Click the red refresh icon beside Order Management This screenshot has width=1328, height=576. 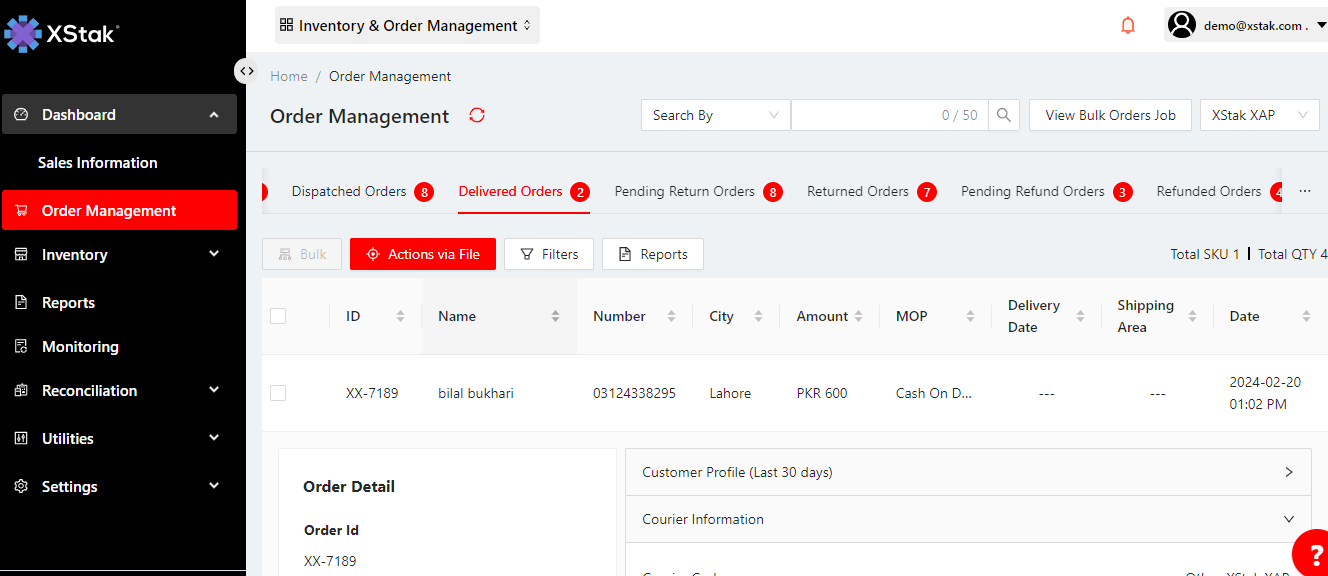(477, 115)
